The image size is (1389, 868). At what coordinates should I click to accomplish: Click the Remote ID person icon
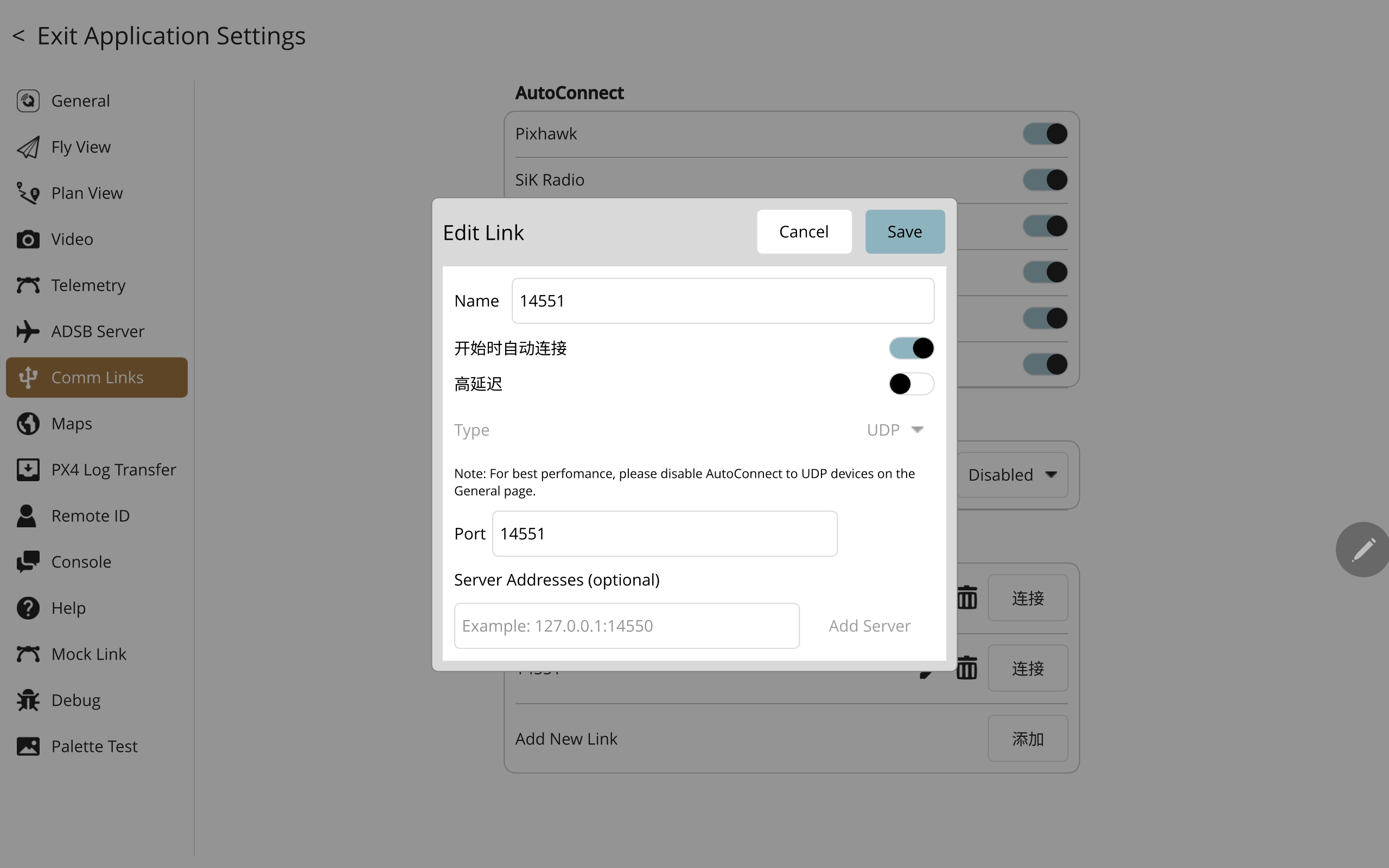click(x=27, y=515)
